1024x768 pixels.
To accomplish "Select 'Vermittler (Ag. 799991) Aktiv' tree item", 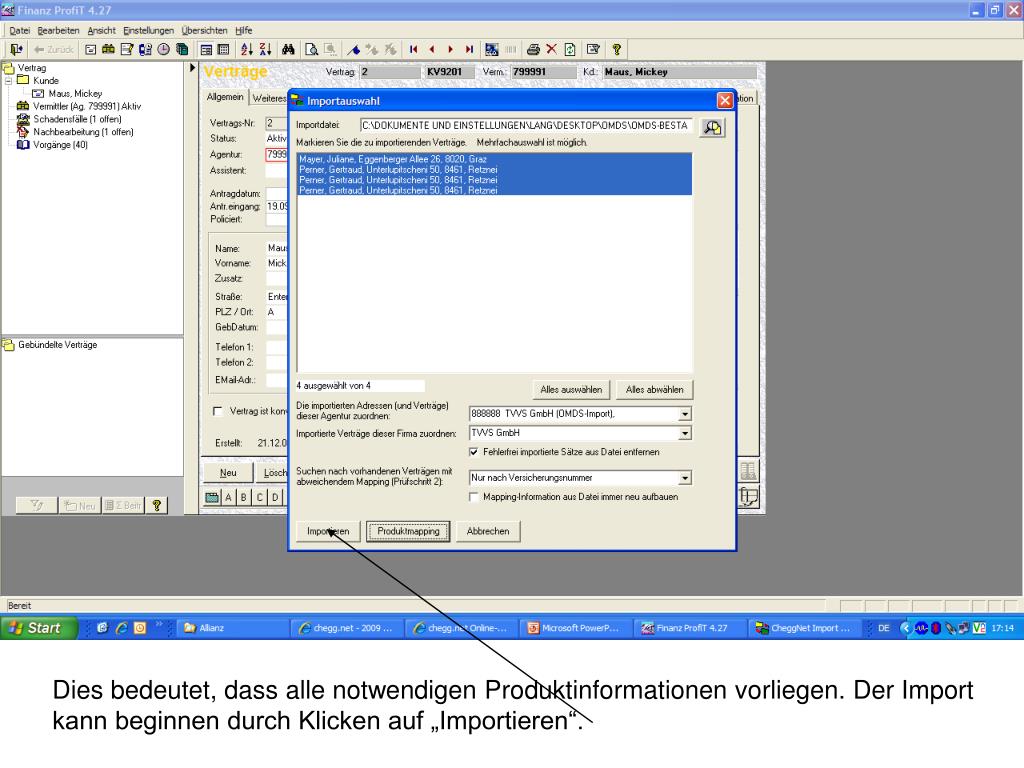I will [87, 106].
